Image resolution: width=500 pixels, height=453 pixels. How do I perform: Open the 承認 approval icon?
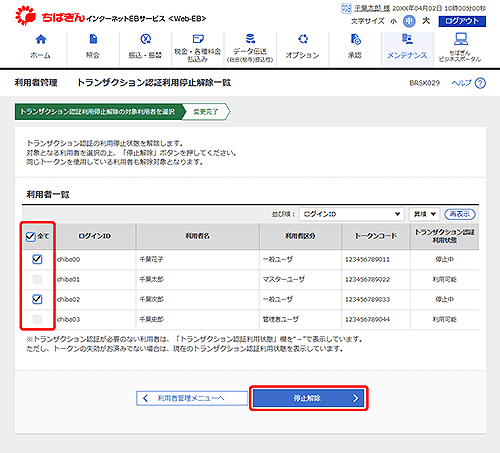(x=355, y=39)
